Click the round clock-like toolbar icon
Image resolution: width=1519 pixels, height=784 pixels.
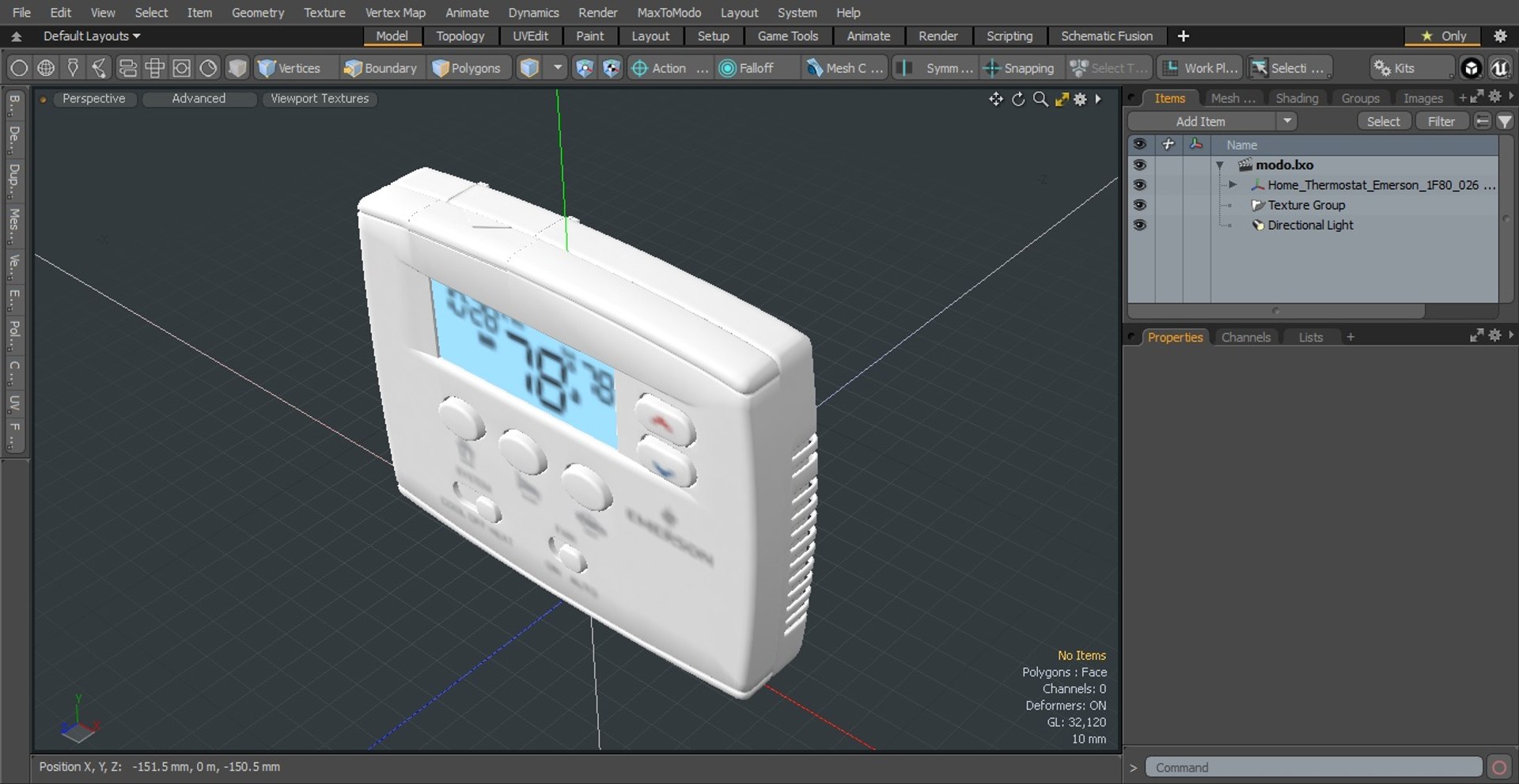pyautogui.click(x=208, y=68)
